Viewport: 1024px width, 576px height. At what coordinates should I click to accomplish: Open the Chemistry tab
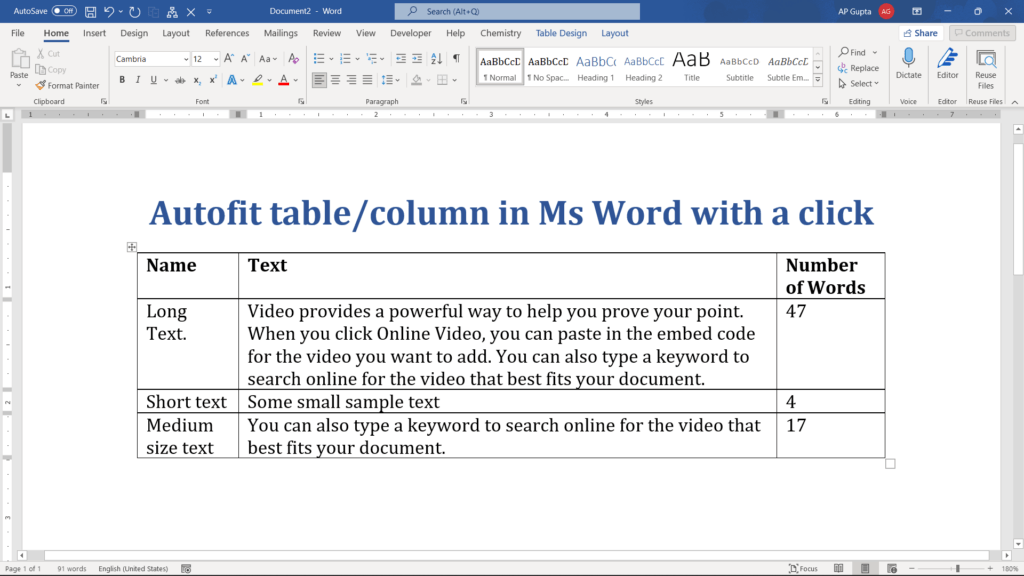coord(500,32)
